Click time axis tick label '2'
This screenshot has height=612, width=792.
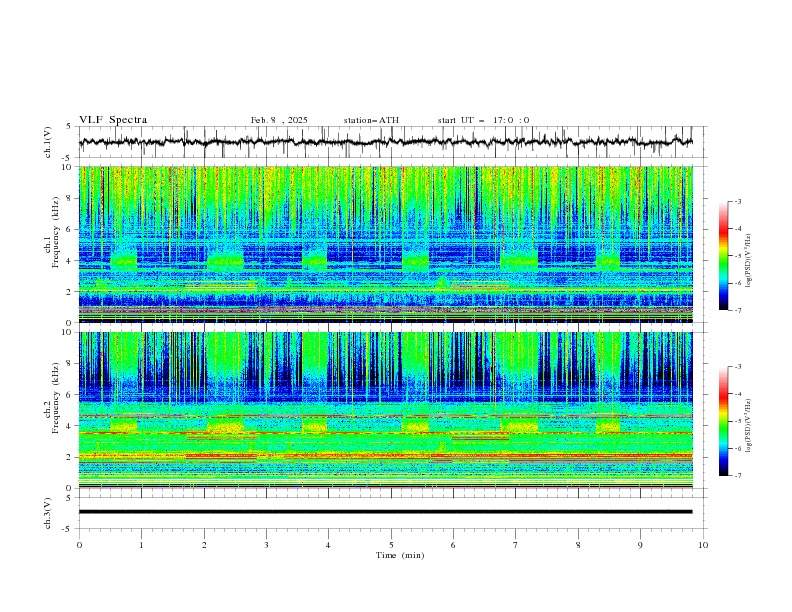pos(204,545)
